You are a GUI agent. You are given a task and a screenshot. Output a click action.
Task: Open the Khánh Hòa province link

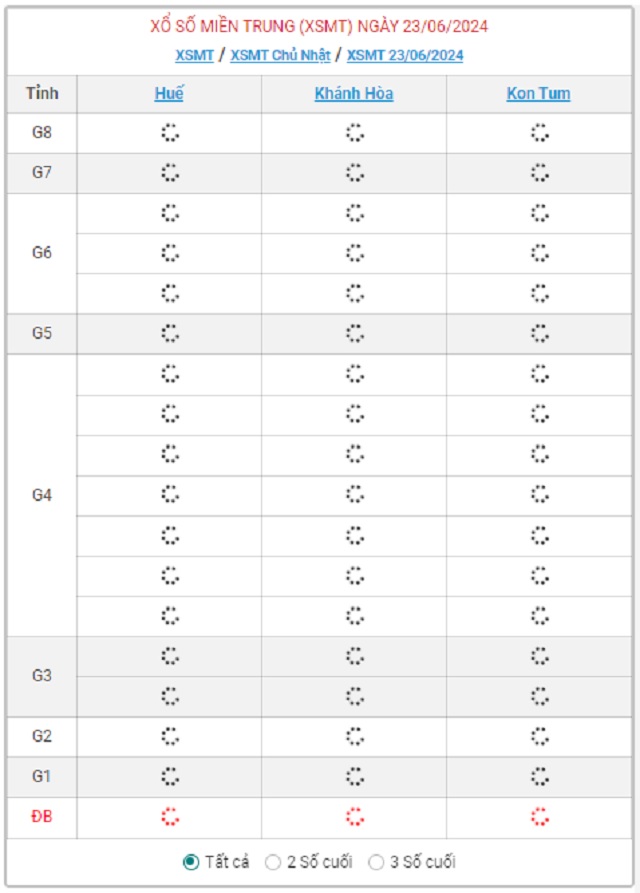point(354,94)
